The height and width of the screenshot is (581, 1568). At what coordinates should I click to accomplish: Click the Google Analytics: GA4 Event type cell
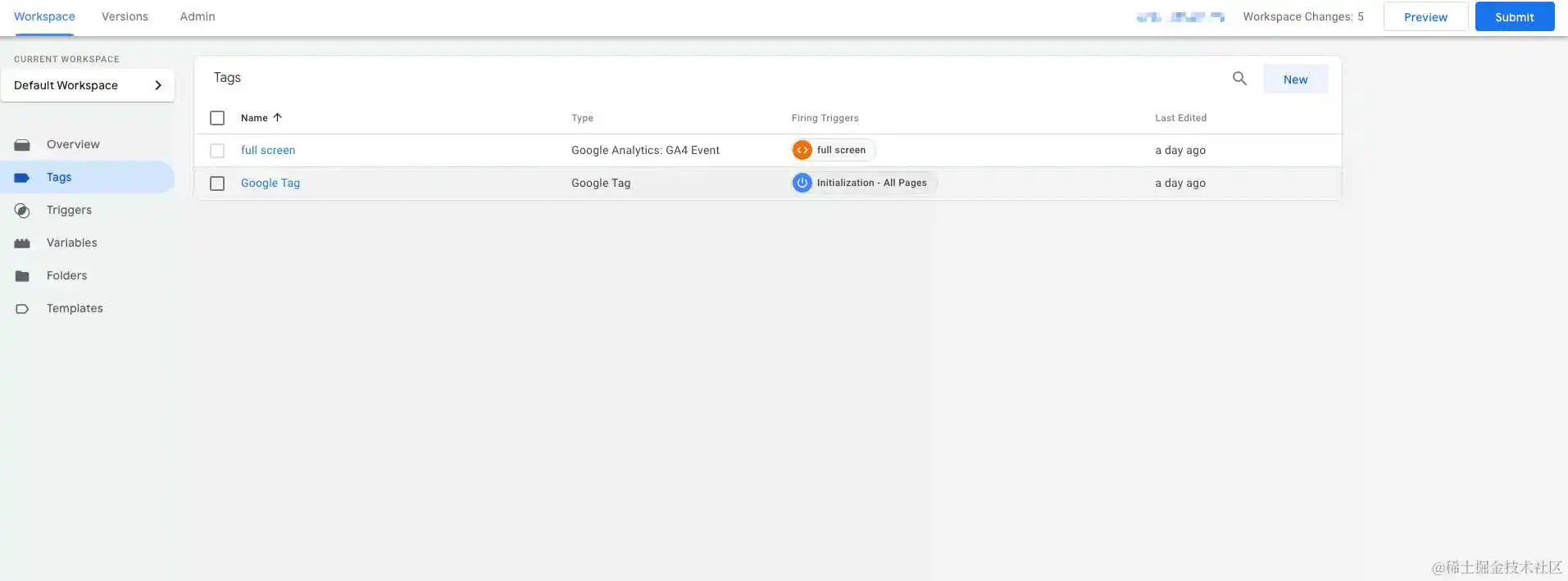(x=645, y=150)
